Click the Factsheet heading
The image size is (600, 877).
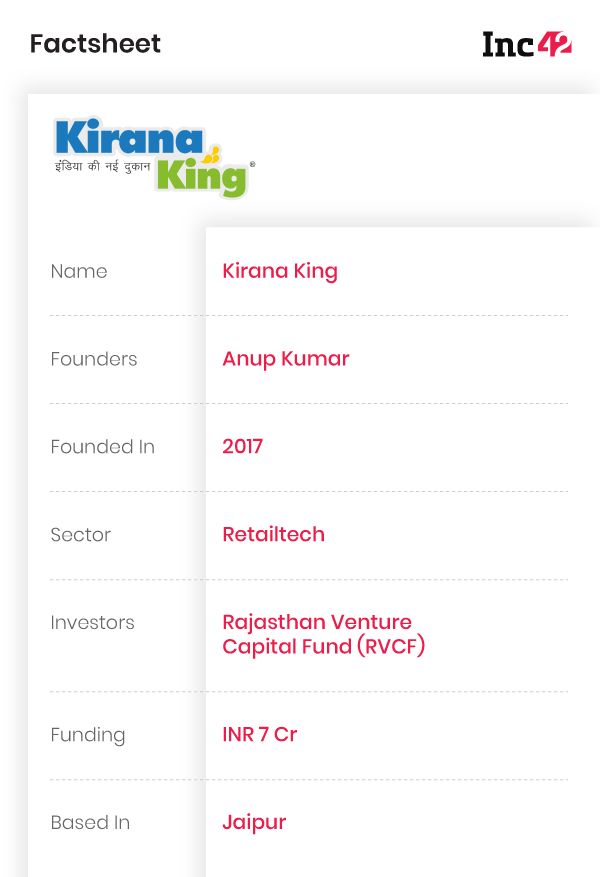[x=95, y=44]
